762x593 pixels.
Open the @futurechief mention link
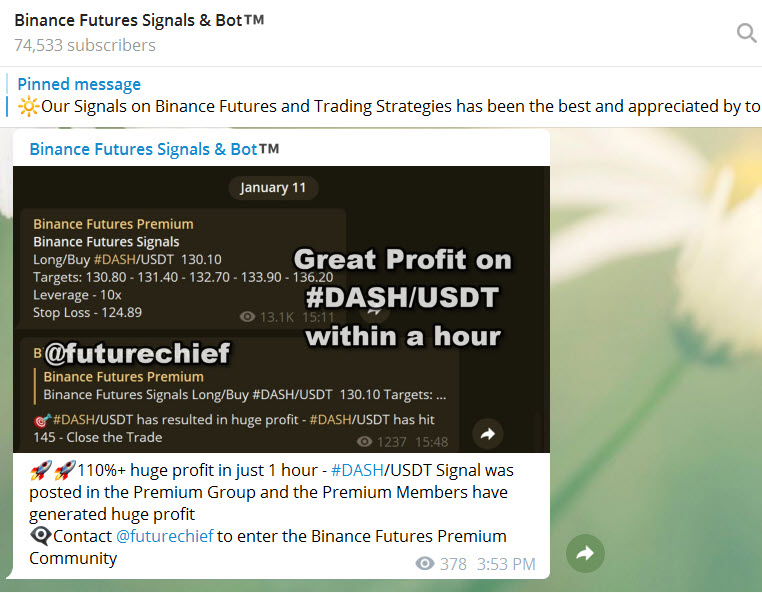pos(164,536)
